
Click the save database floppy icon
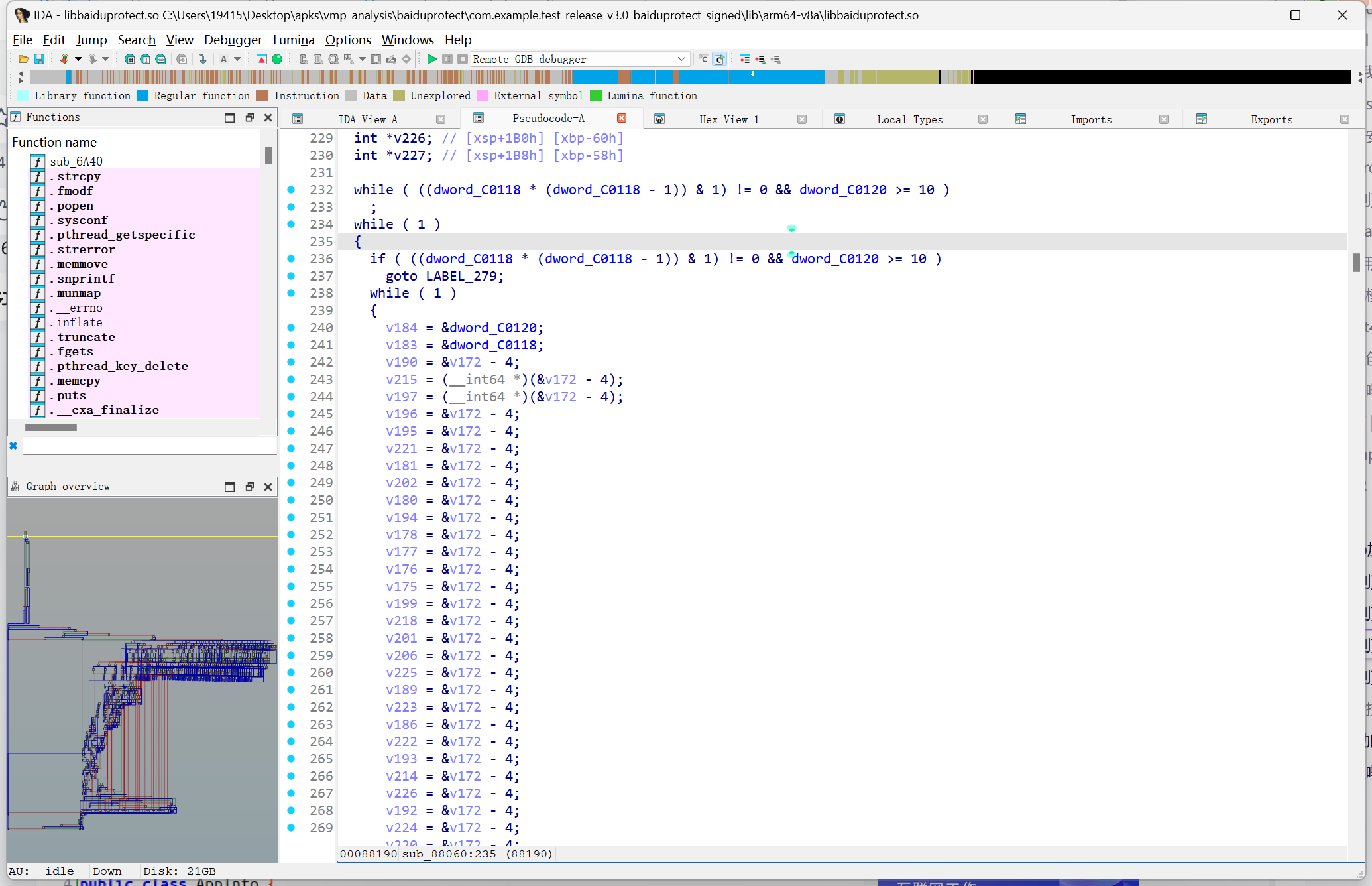pos(39,60)
